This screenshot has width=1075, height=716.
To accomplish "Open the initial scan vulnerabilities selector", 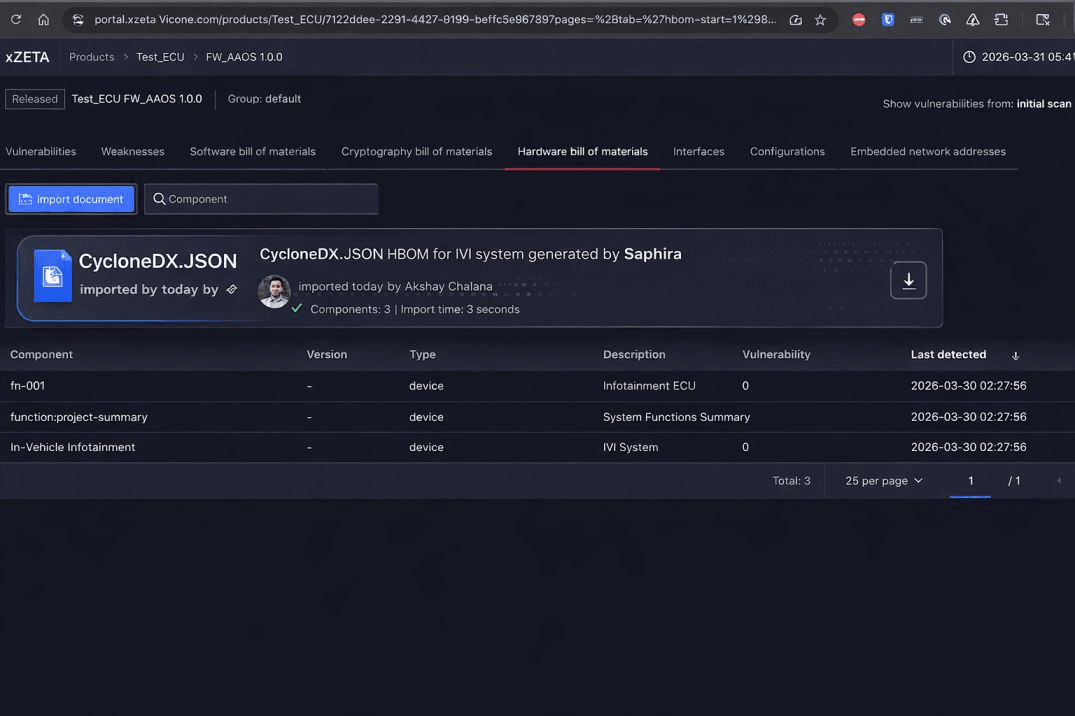I will 1043,104.
